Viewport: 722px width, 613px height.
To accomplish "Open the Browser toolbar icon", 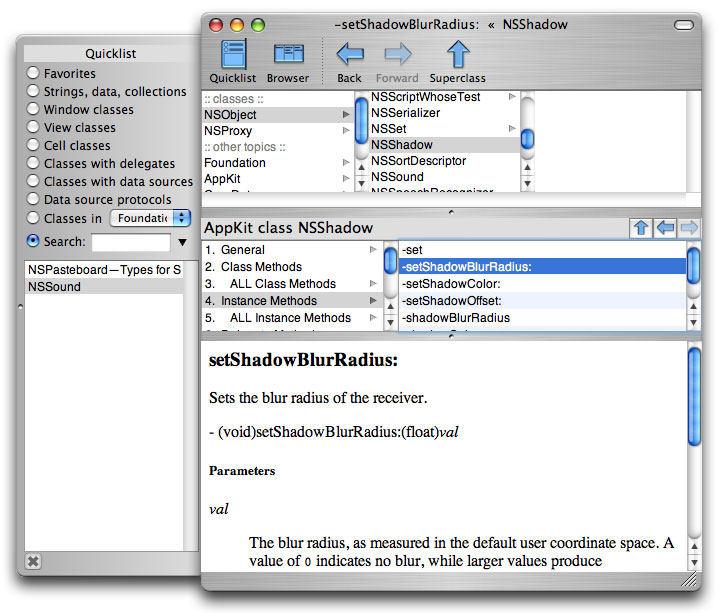I will 288,54.
